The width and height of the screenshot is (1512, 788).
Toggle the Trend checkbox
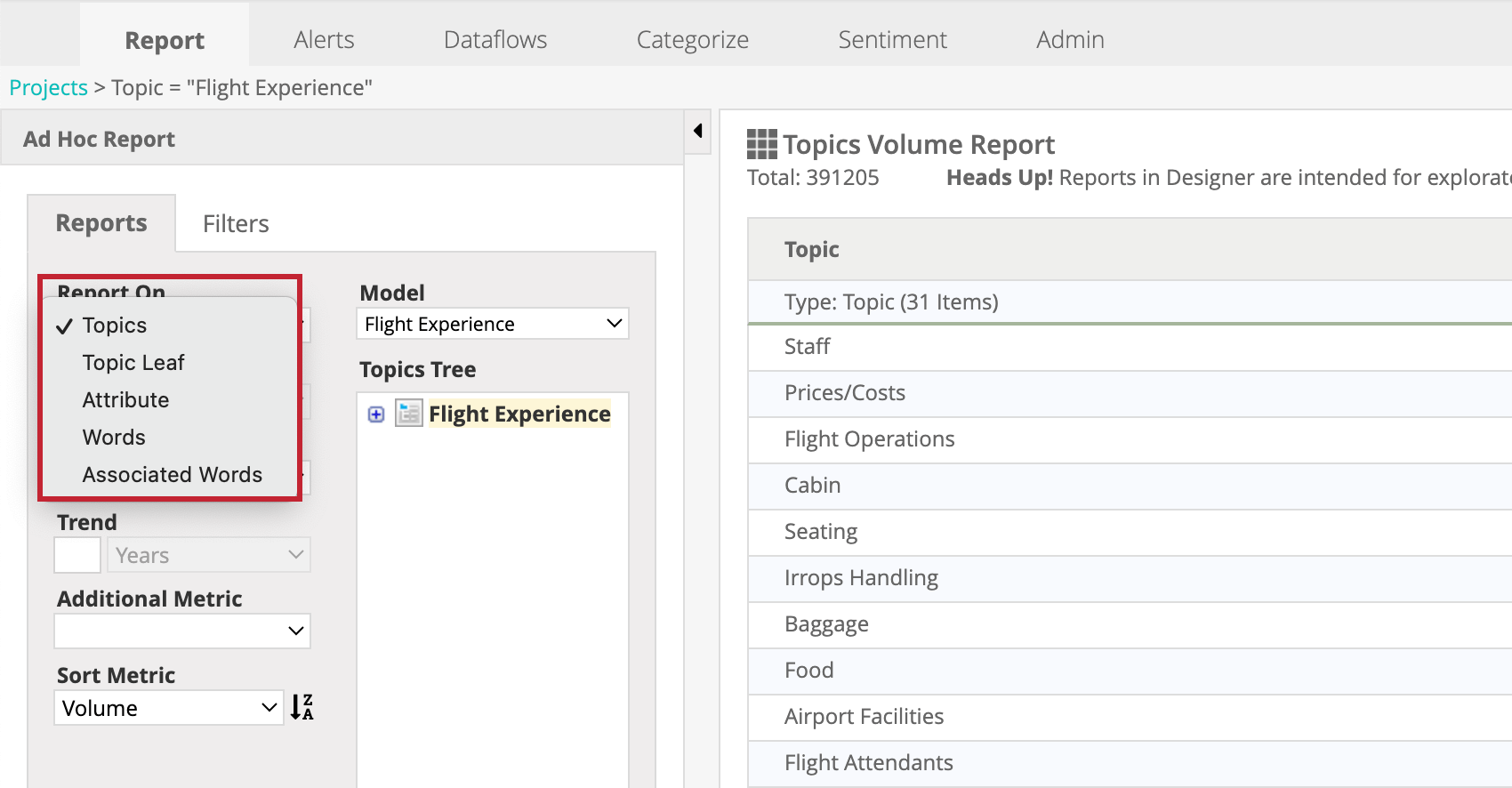(x=77, y=556)
